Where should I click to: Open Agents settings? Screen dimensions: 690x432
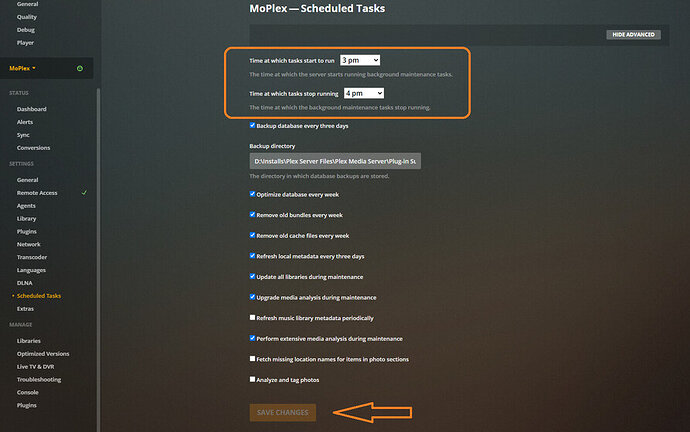(x=26, y=206)
